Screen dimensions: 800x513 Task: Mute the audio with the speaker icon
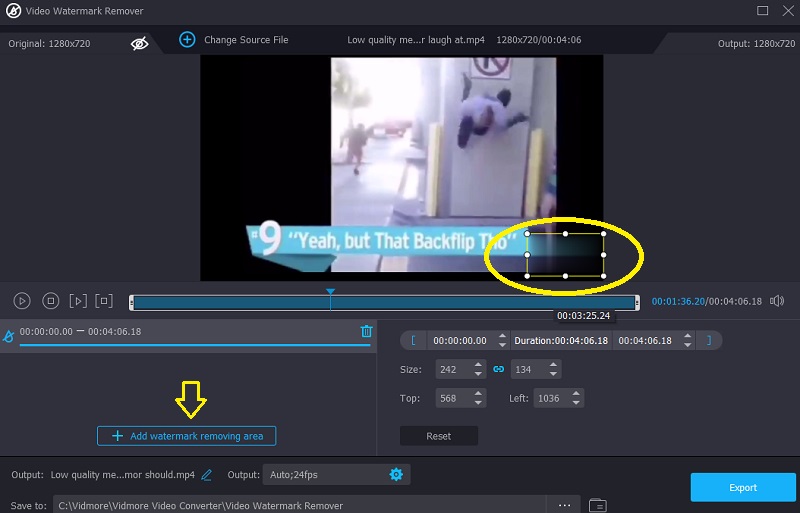(x=777, y=301)
